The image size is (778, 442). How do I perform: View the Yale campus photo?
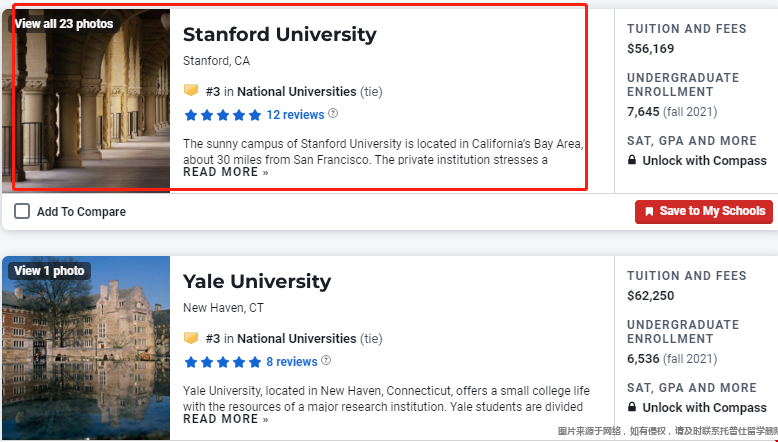85,350
